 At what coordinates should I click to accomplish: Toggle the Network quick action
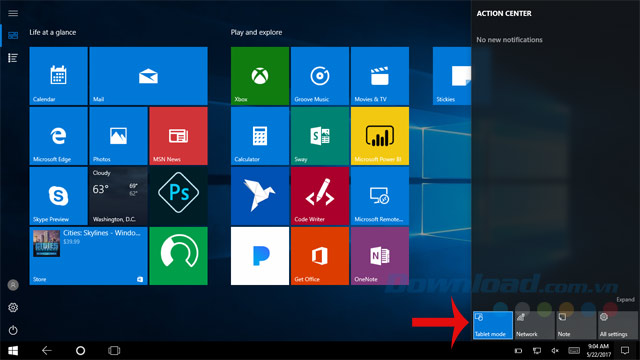(534, 325)
